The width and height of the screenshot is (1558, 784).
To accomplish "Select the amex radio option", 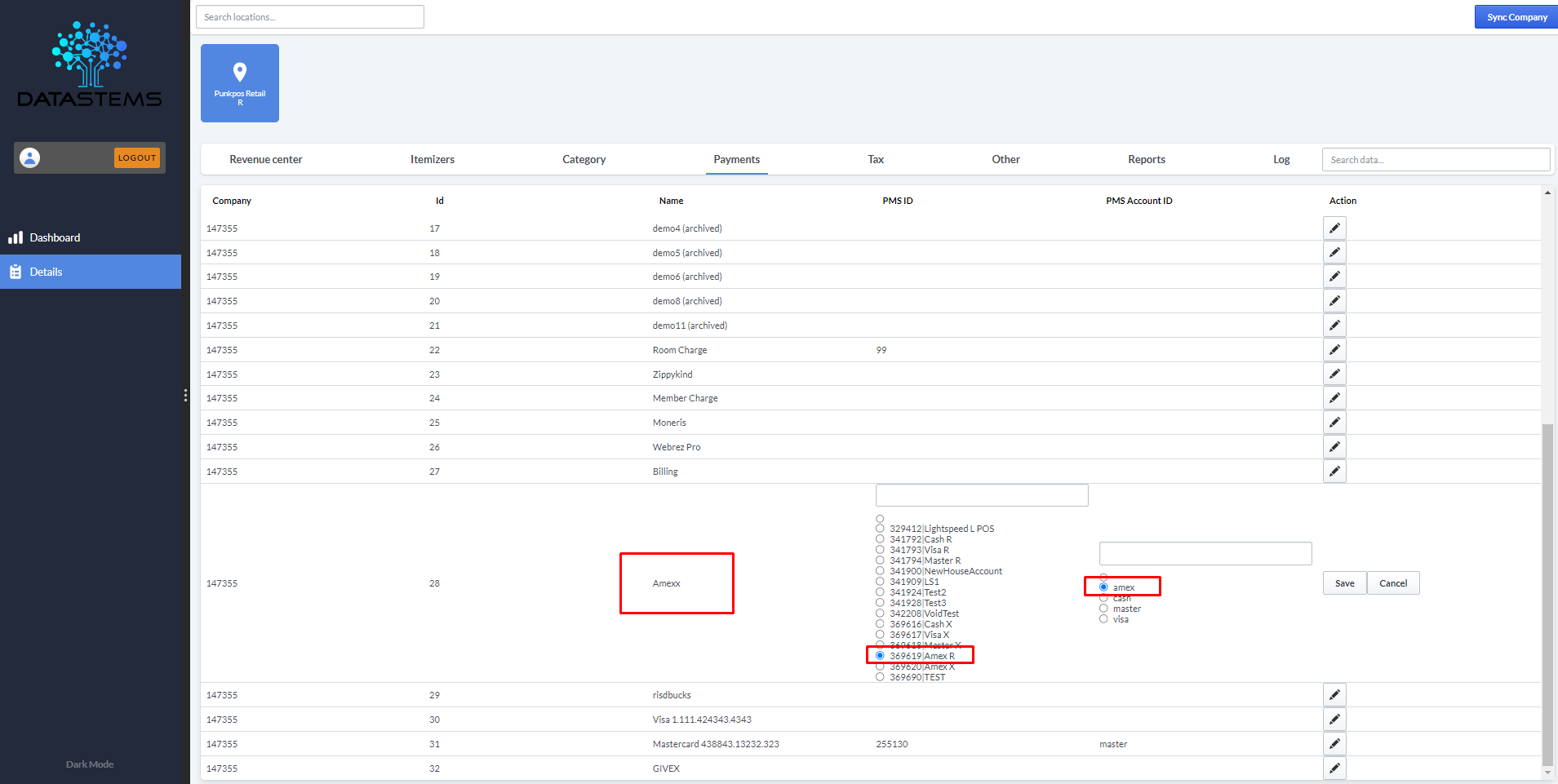I will [x=1103, y=587].
